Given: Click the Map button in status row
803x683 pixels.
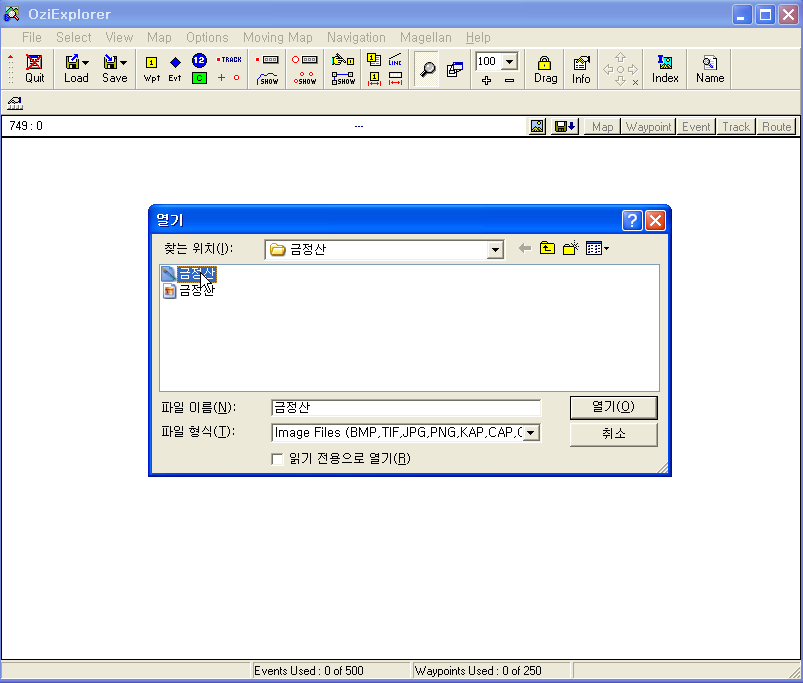Looking at the screenshot, I should (x=602, y=126).
